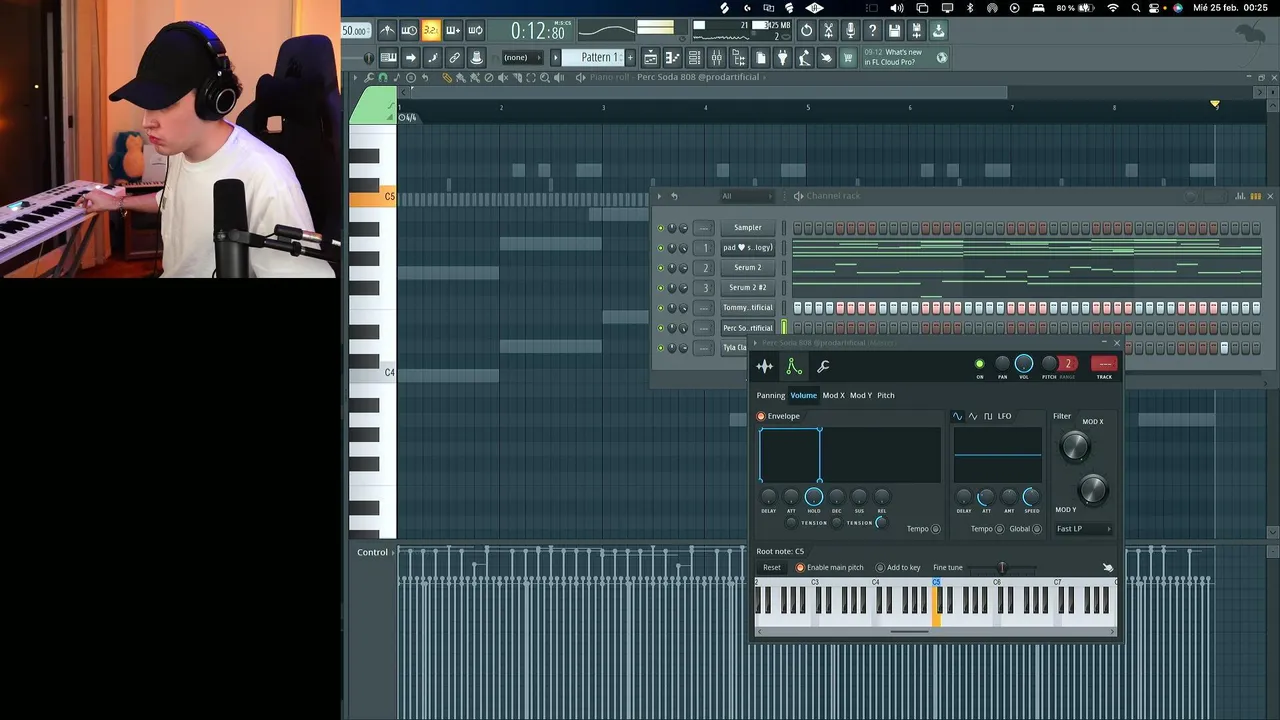Screen dimensions: 1280x720
Task: Open the Playlist view button
Action: tap(650, 58)
